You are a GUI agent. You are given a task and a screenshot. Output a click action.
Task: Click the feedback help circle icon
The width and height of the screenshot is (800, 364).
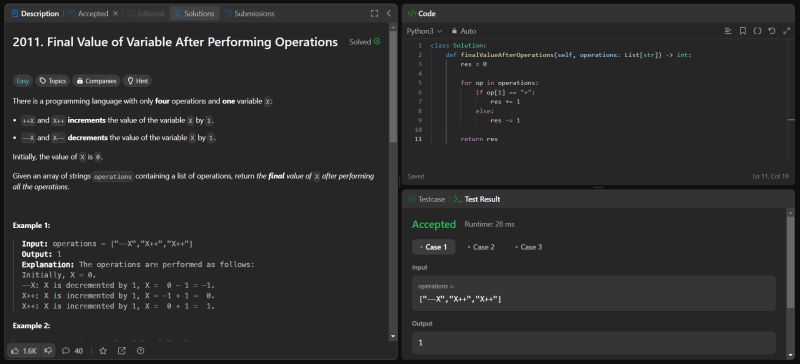[141, 351]
